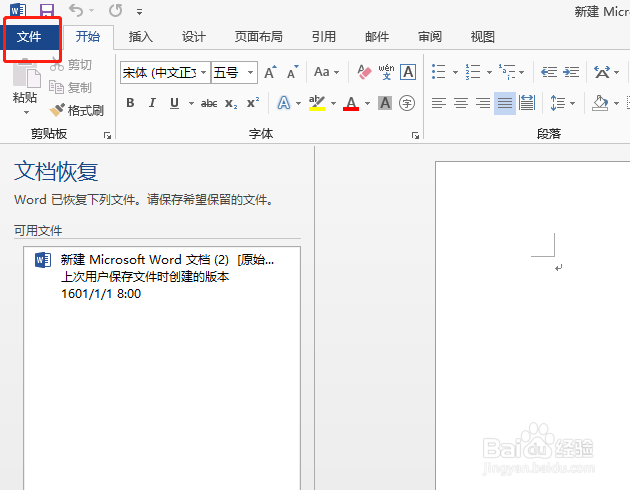Open the 页面布局 tab
The height and width of the screenshot is (490, 630).
258,37
